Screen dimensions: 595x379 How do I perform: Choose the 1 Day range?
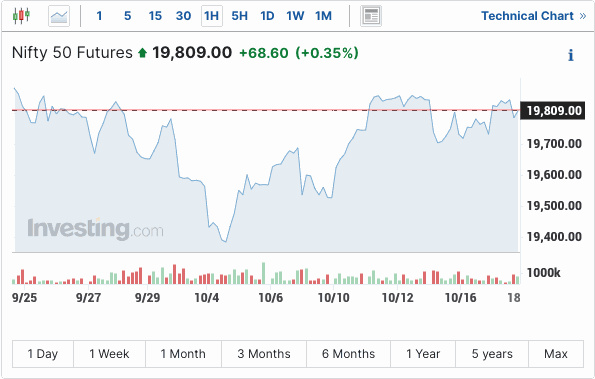(43, 354)
